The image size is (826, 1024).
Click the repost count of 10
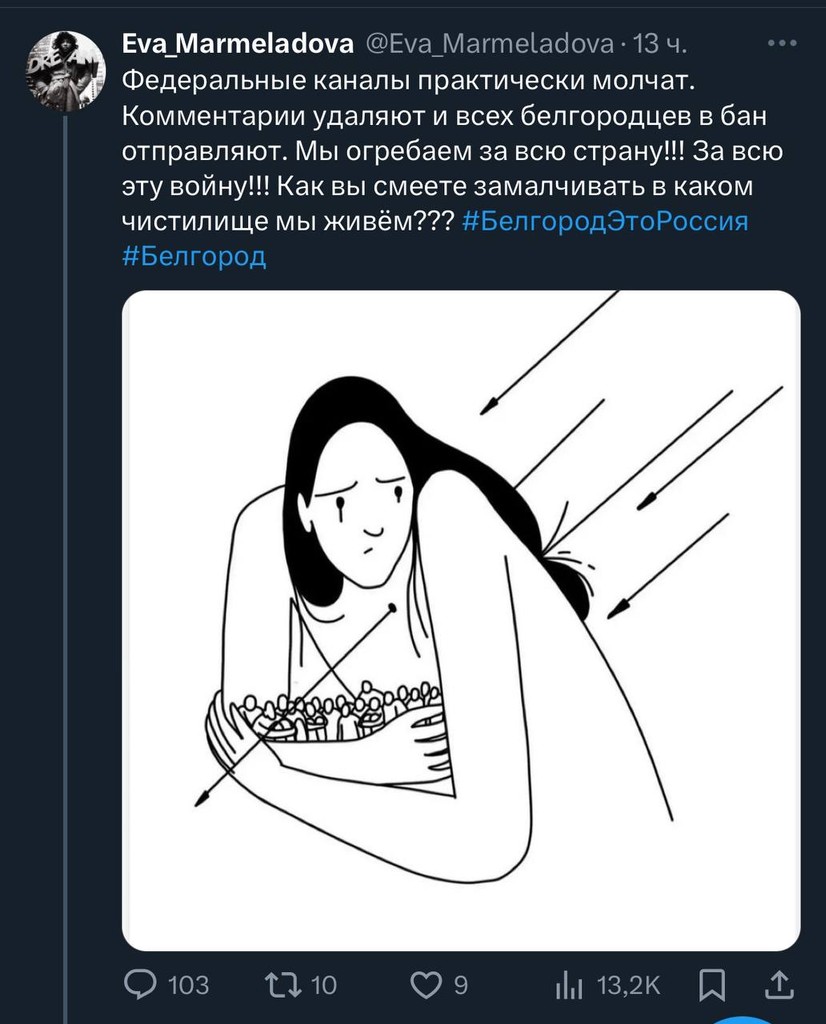[x=323, y=985]
